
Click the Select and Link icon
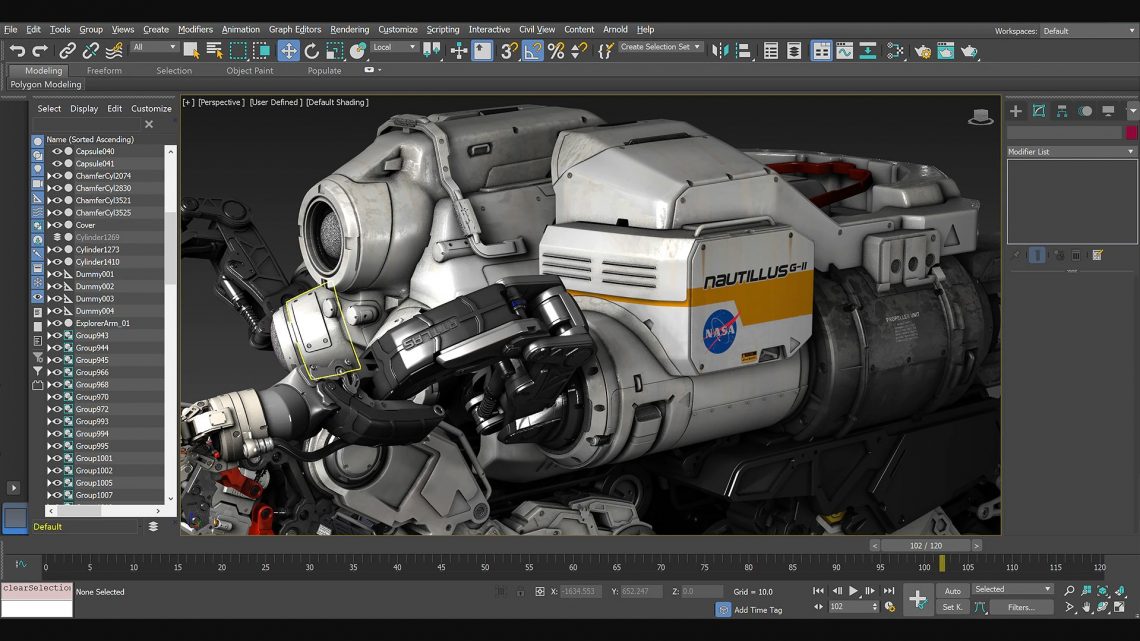pyautogui.click(x=67, y=51)
